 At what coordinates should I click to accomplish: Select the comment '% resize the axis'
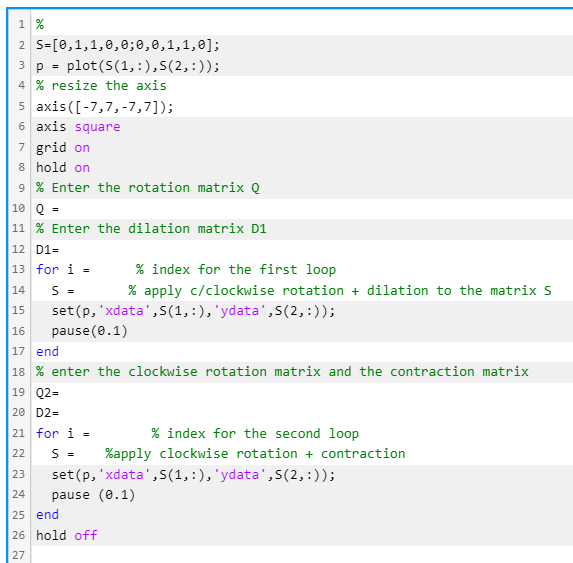101,86
